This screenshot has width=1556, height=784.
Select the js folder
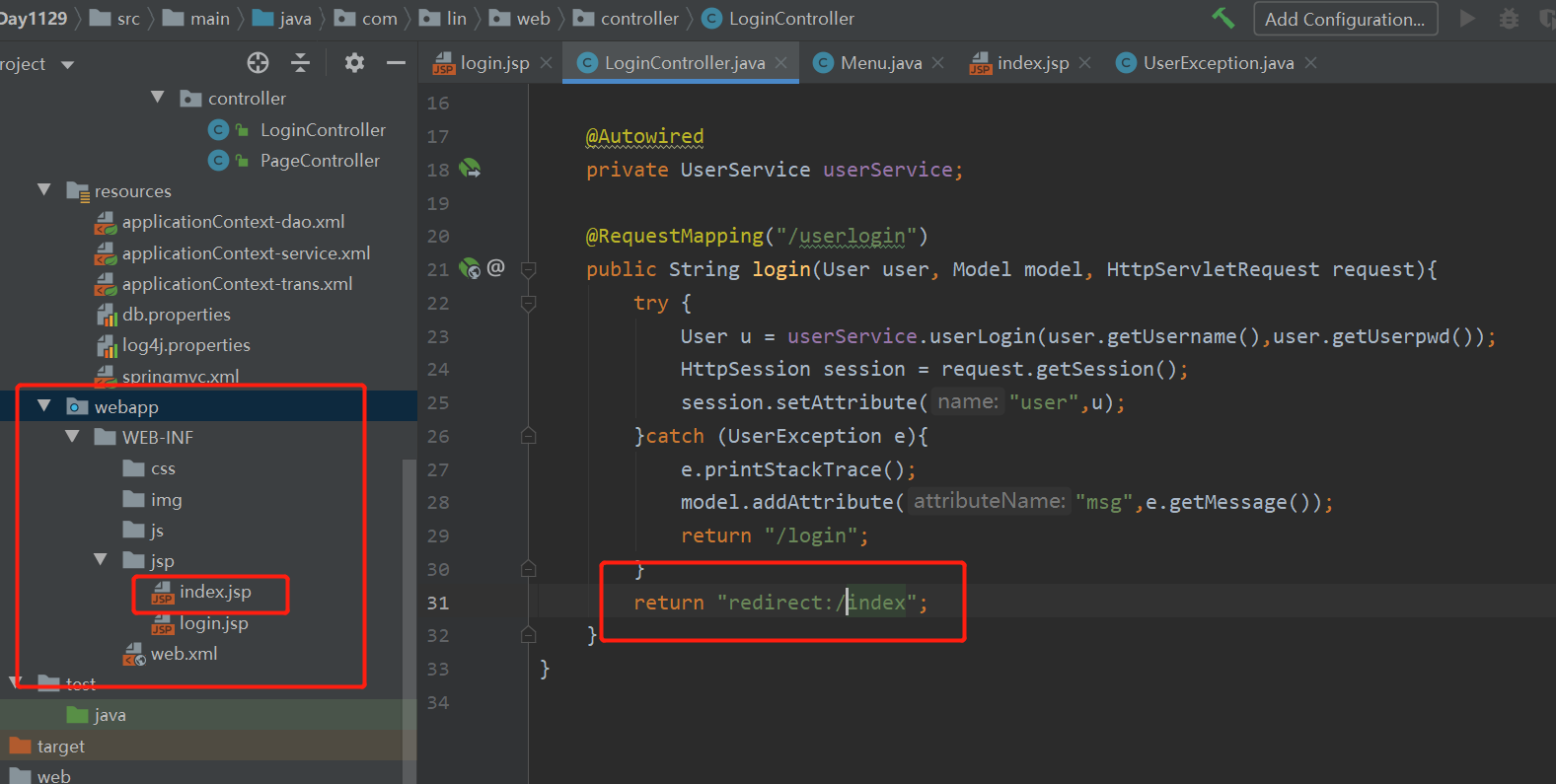pos(156,531)
